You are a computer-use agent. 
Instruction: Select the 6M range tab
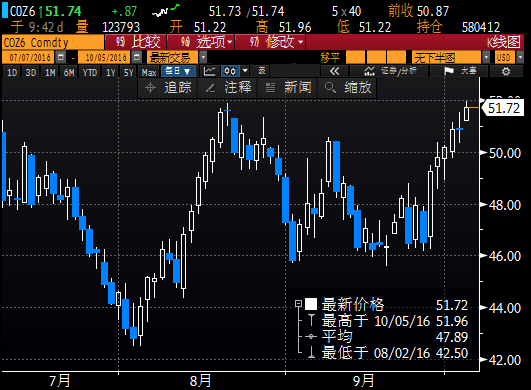click(69, 72)
